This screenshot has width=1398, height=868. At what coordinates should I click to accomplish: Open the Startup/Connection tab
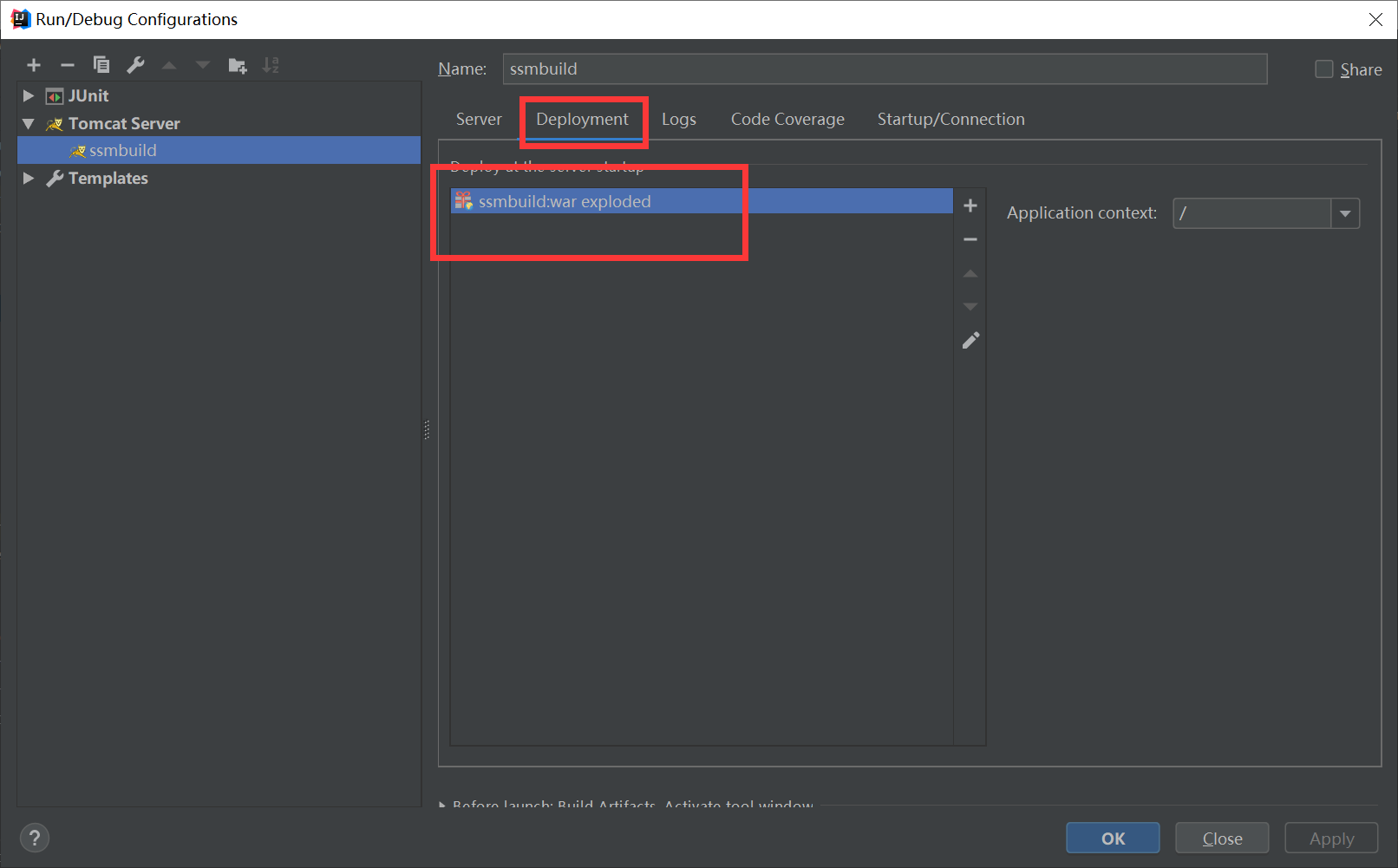pos(951,120)
